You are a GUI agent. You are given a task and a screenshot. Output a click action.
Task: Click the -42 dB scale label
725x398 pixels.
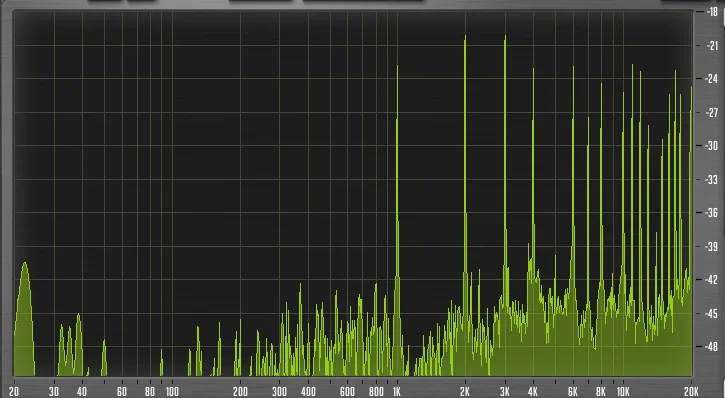(712, 279)
